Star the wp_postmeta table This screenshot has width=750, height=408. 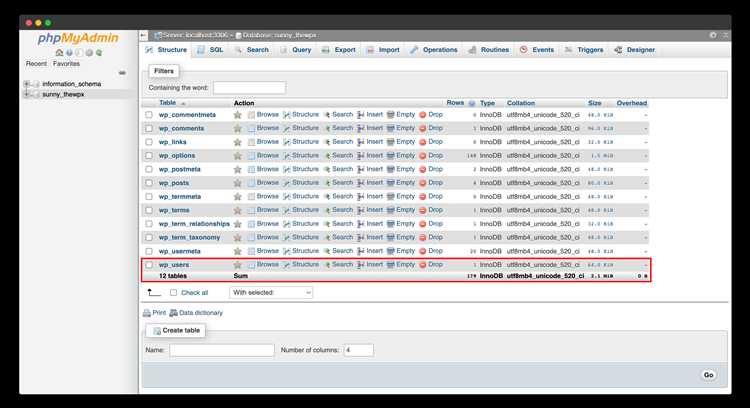coord(237,169)
